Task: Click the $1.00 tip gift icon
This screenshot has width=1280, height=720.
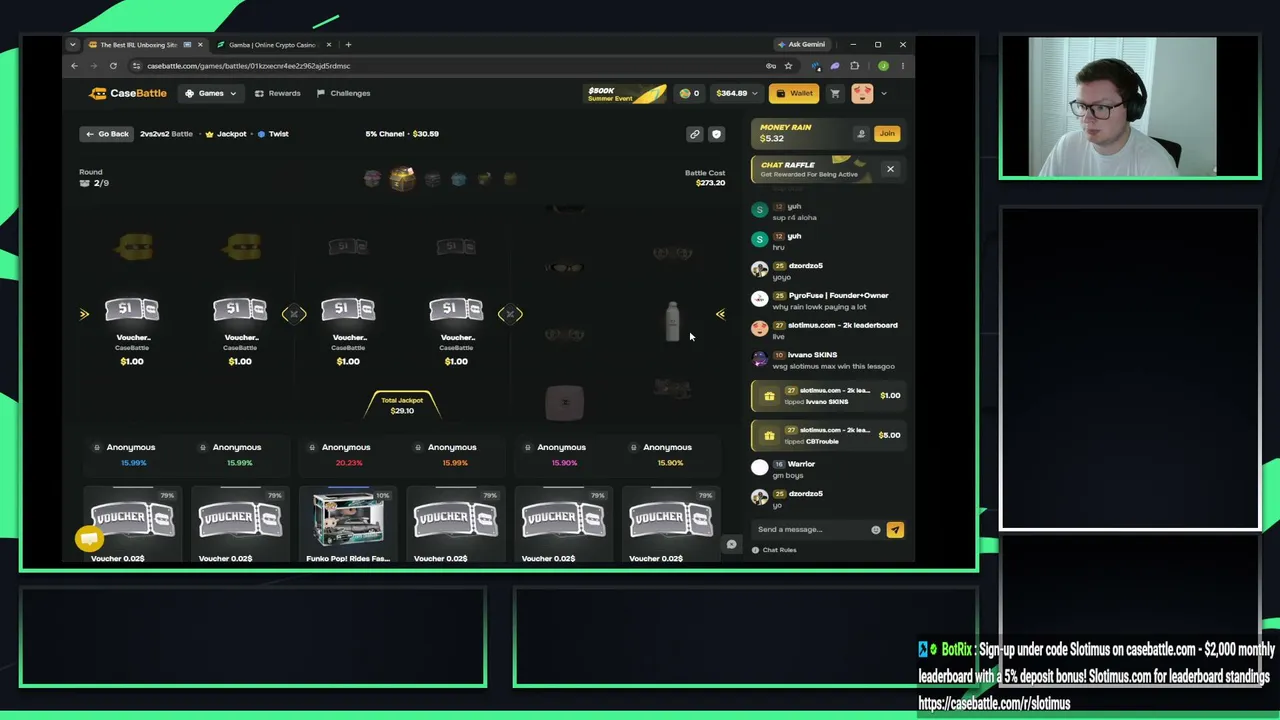Action: (769, 396)
